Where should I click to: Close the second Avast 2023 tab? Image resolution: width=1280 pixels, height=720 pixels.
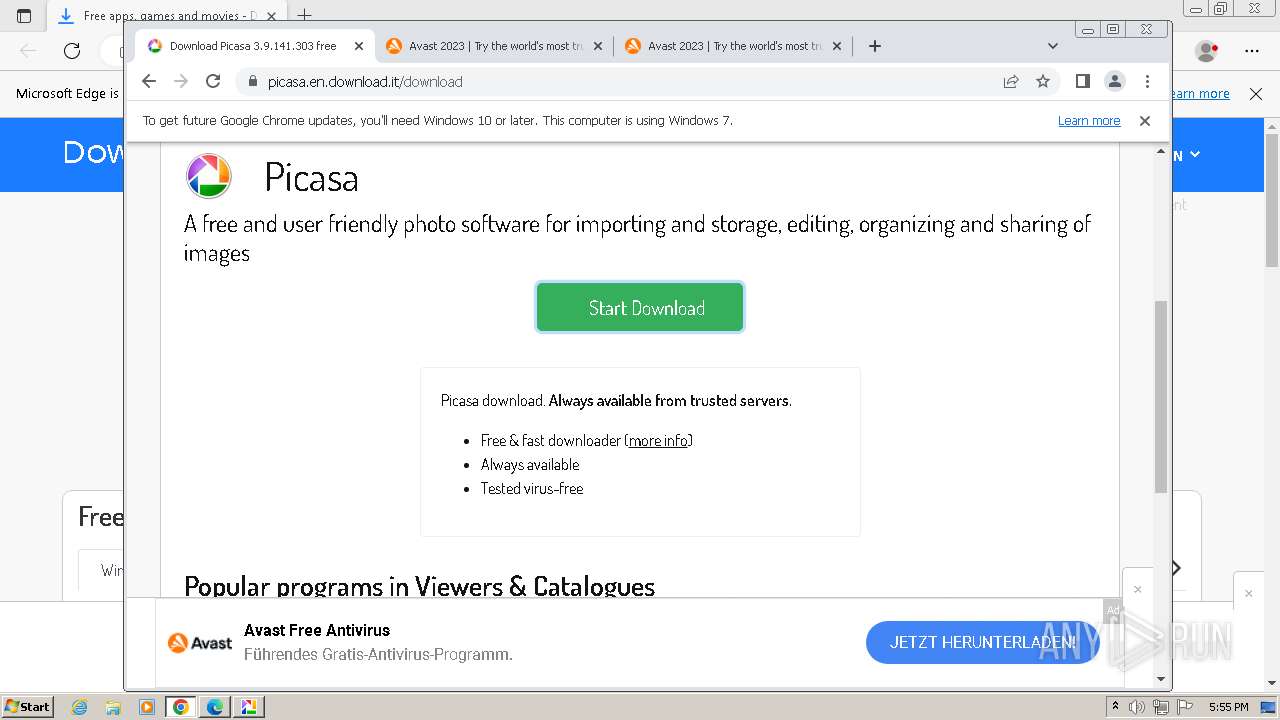837,46
